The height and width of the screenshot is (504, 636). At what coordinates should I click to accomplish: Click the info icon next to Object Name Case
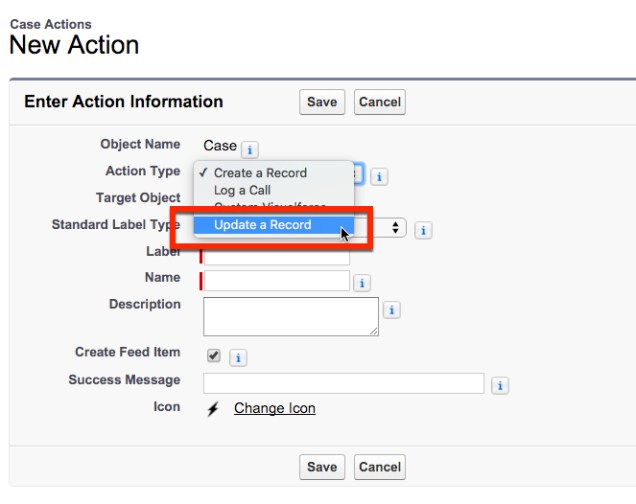coord(250,150)
